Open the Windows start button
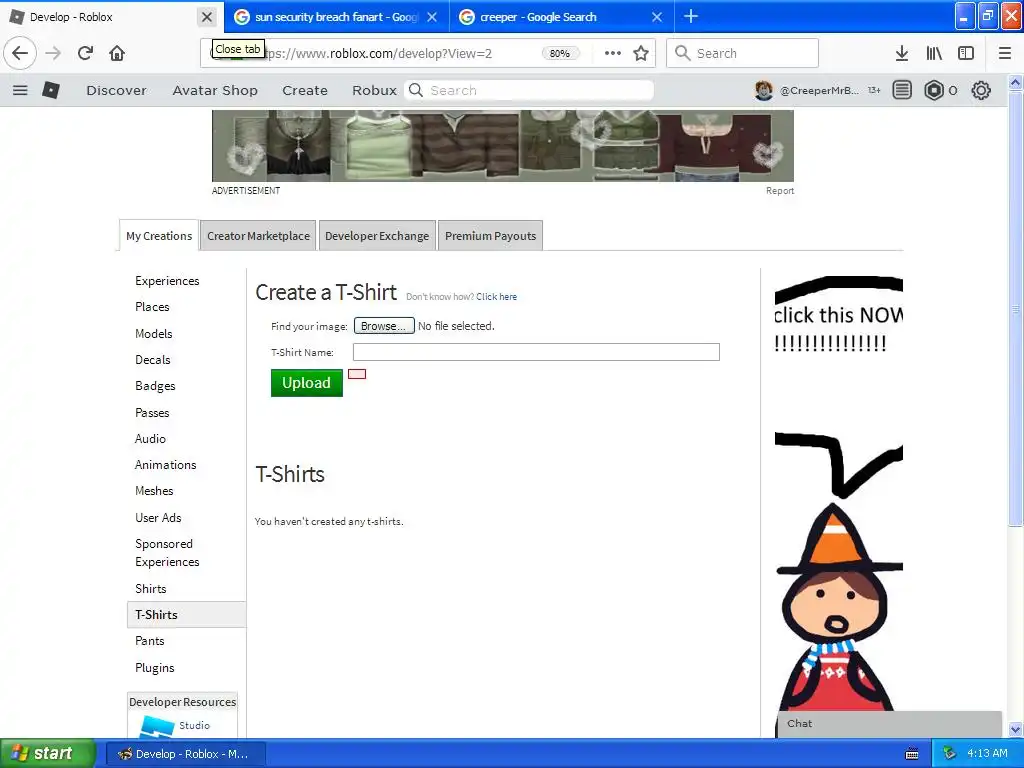The height and width of the screenshot is (768, 1024). (x=47, y=754)
